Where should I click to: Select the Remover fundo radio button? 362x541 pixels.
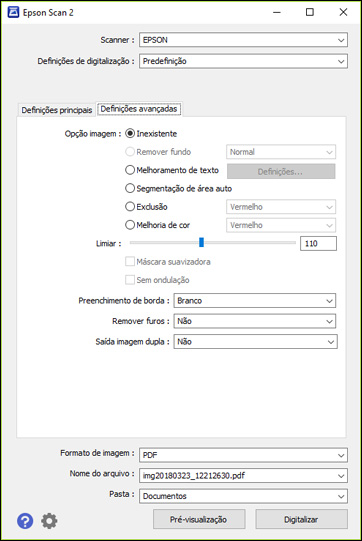[x=130, y=152]
